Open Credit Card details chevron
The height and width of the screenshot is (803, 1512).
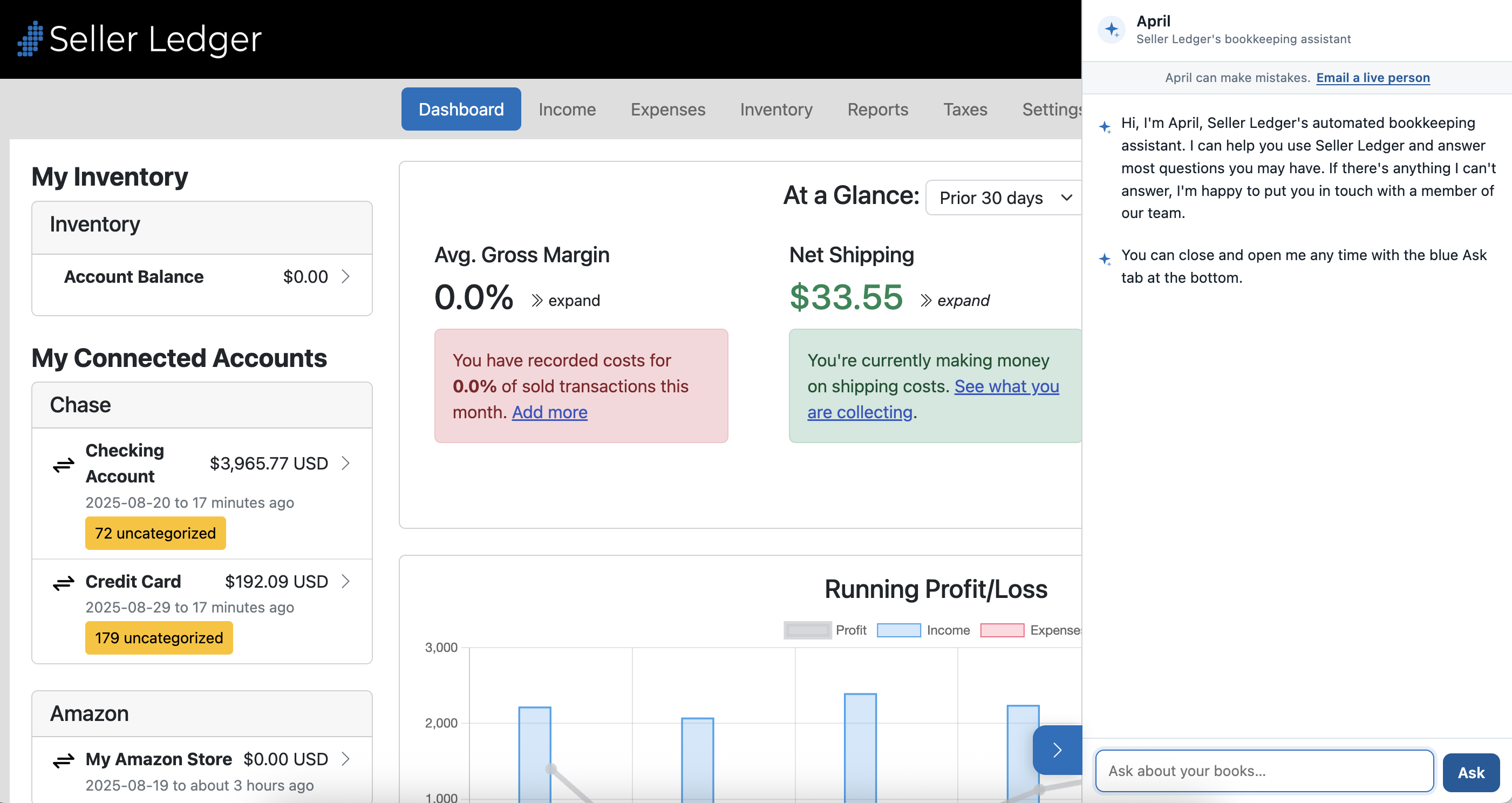[346, 581]
